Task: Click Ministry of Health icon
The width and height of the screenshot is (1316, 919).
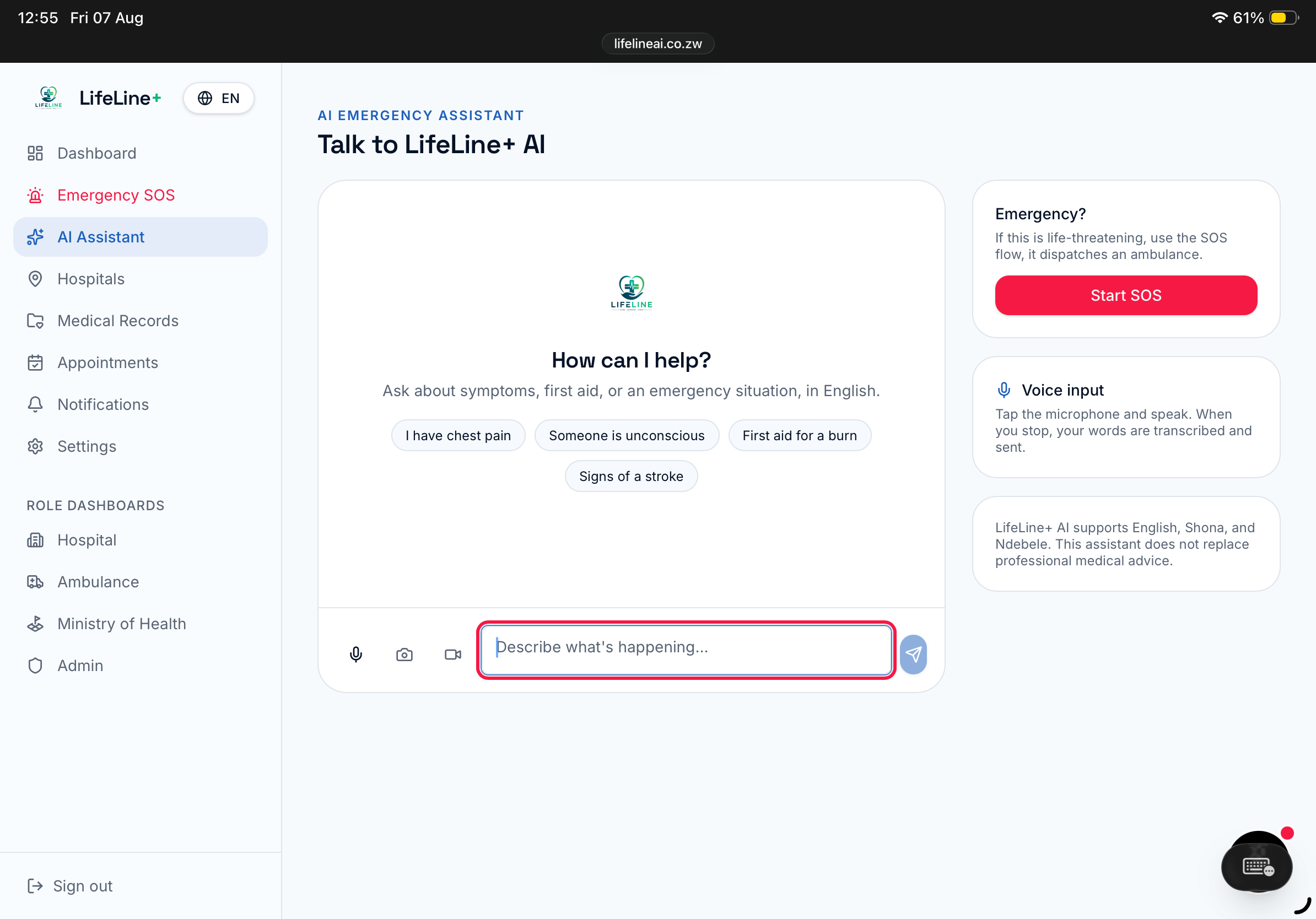Action: [35, 623]
